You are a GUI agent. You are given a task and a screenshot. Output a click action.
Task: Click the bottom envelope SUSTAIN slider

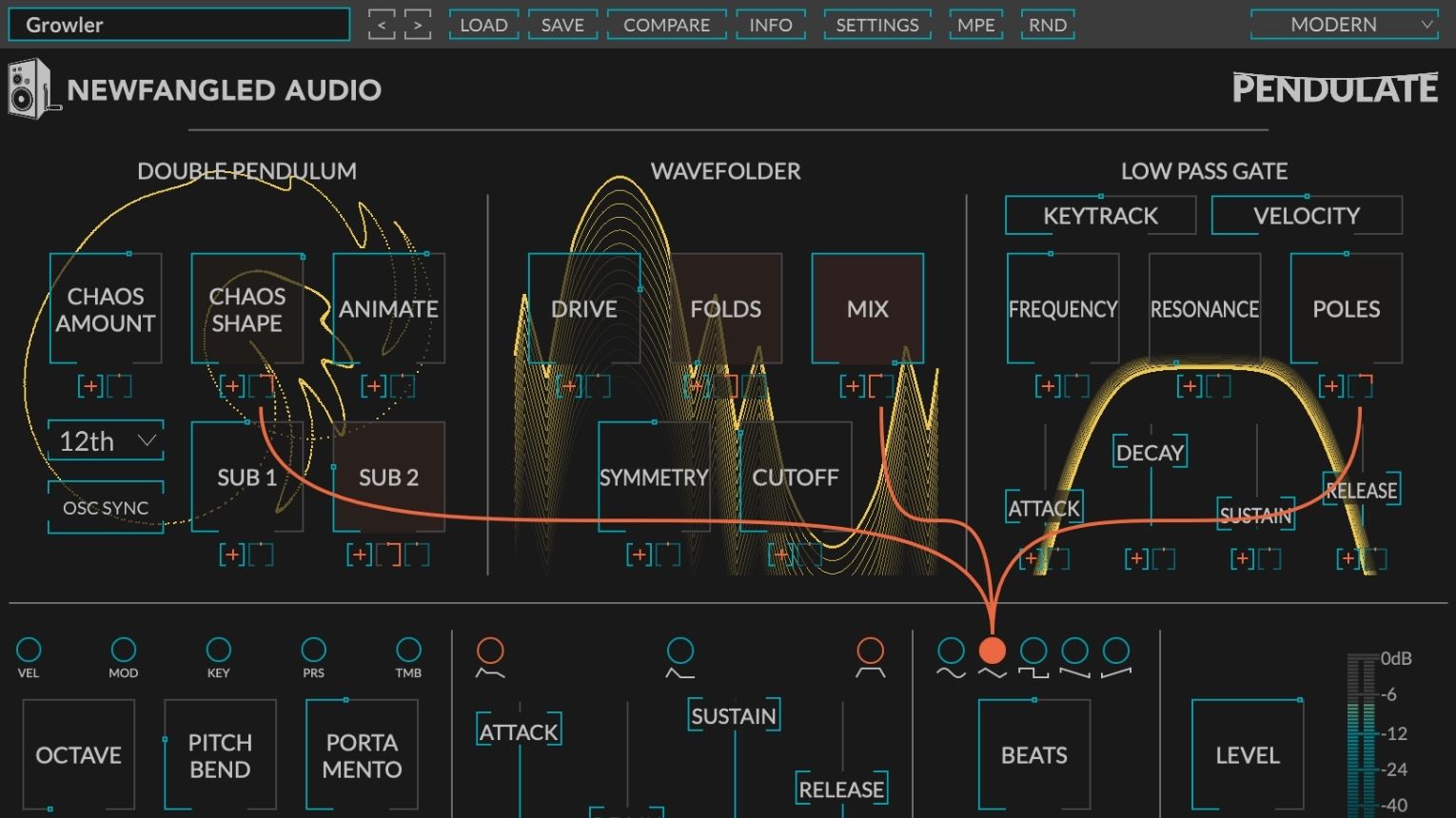point(734,715)
